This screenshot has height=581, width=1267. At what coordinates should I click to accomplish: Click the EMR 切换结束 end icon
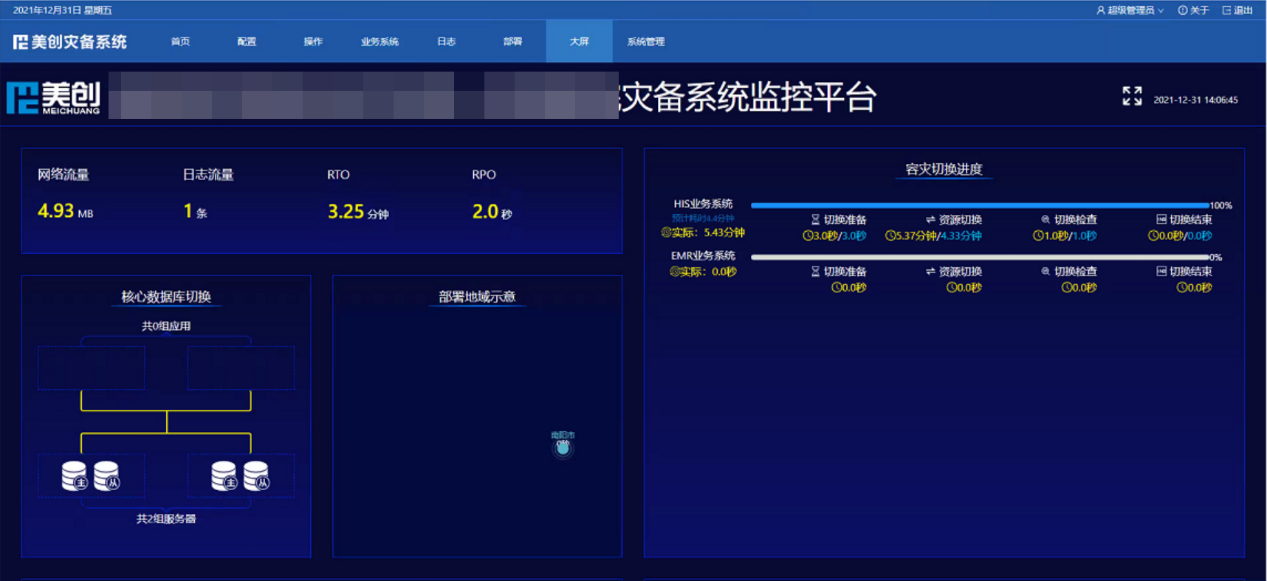pos(1161,271)
